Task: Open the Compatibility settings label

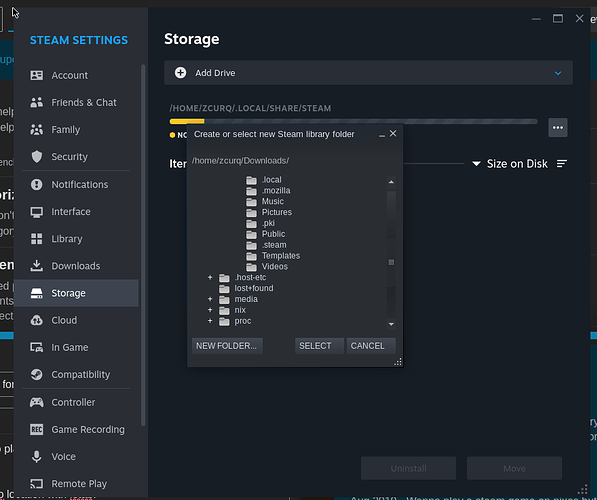Action: (x=81, y=375)
